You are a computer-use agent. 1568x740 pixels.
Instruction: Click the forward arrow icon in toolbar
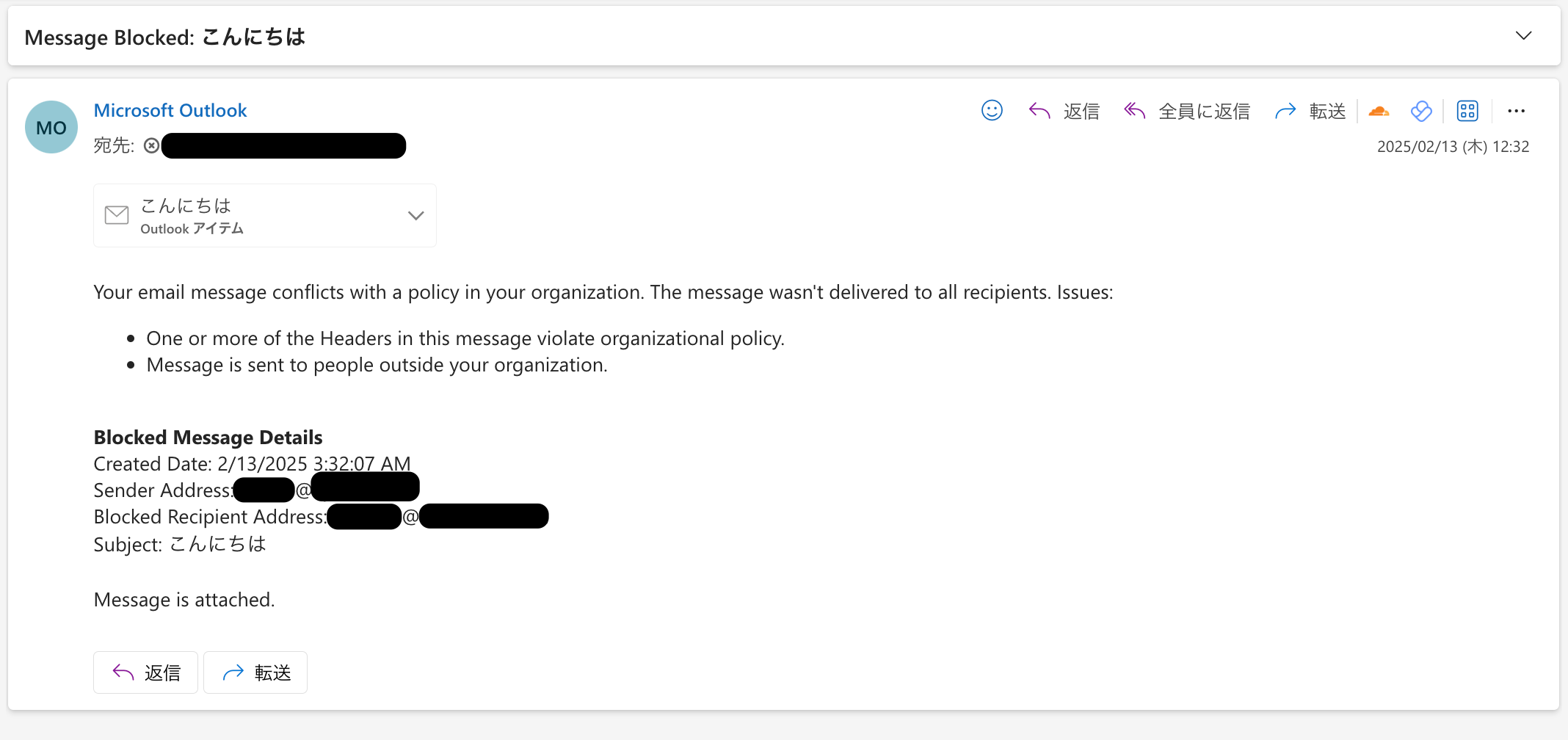tap(1285, 111)
